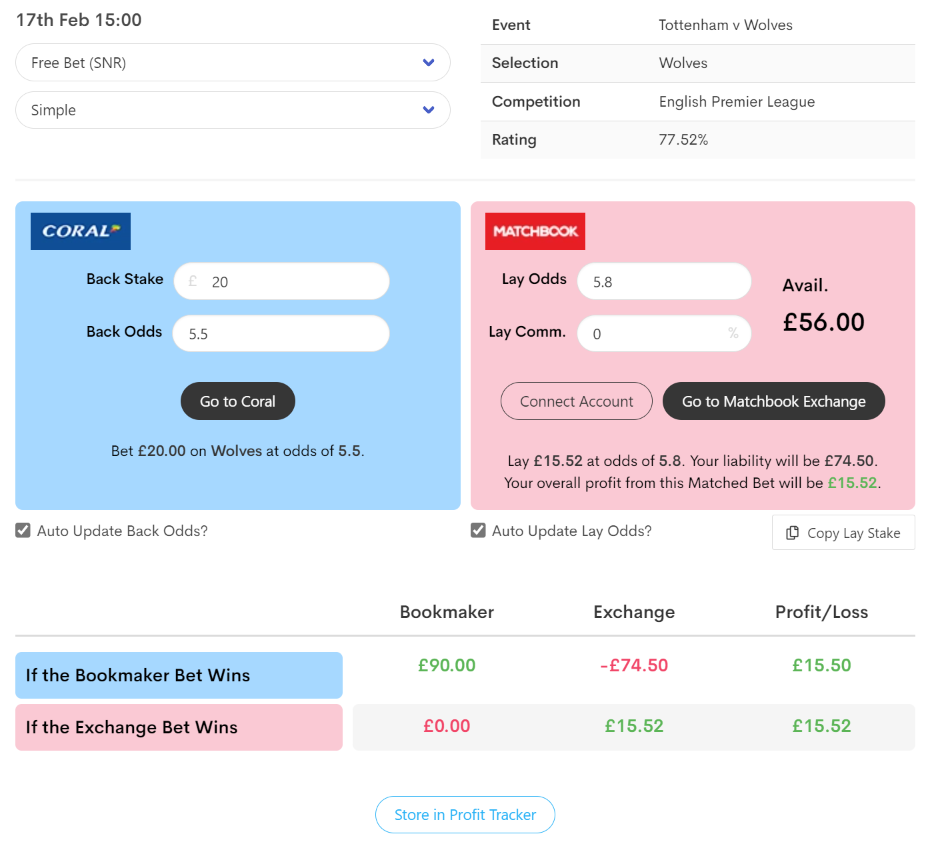Viewport: 929px width, 843px height.
Task: Click the pound symbol in Back Stake field
Action: tap(193, 281)
